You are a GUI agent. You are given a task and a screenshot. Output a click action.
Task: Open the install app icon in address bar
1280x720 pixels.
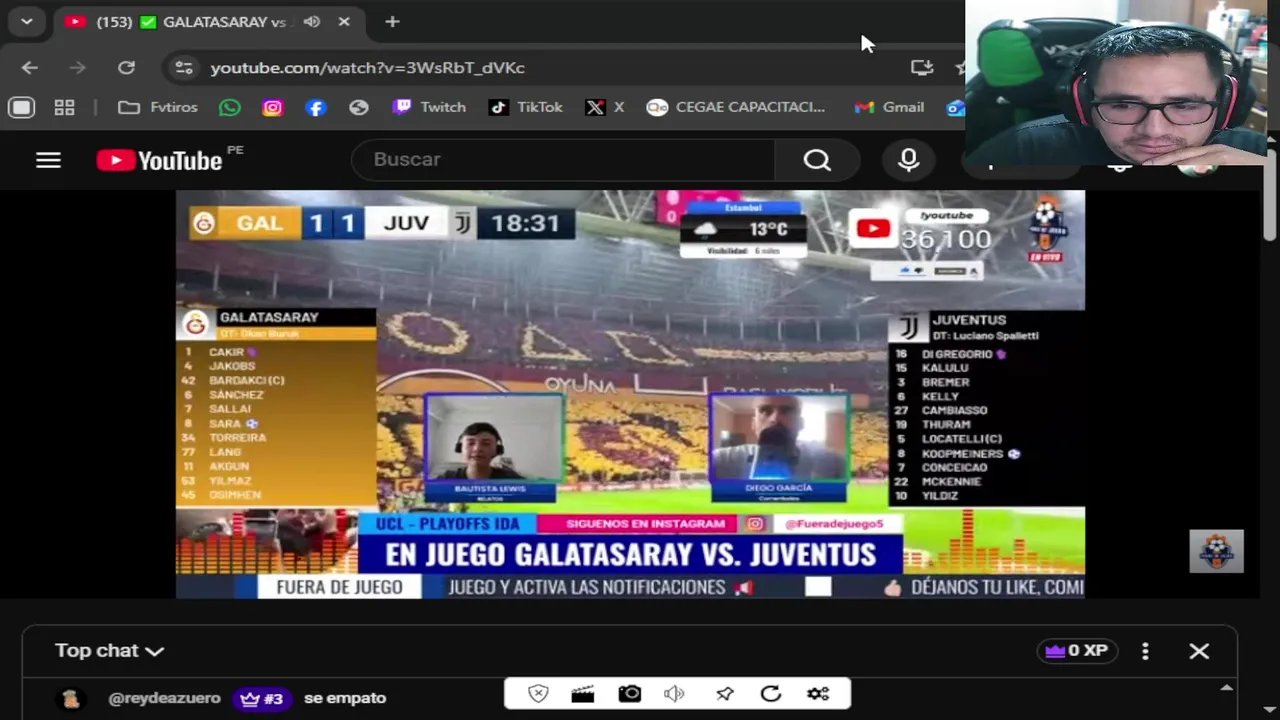(x=921, y=67)
